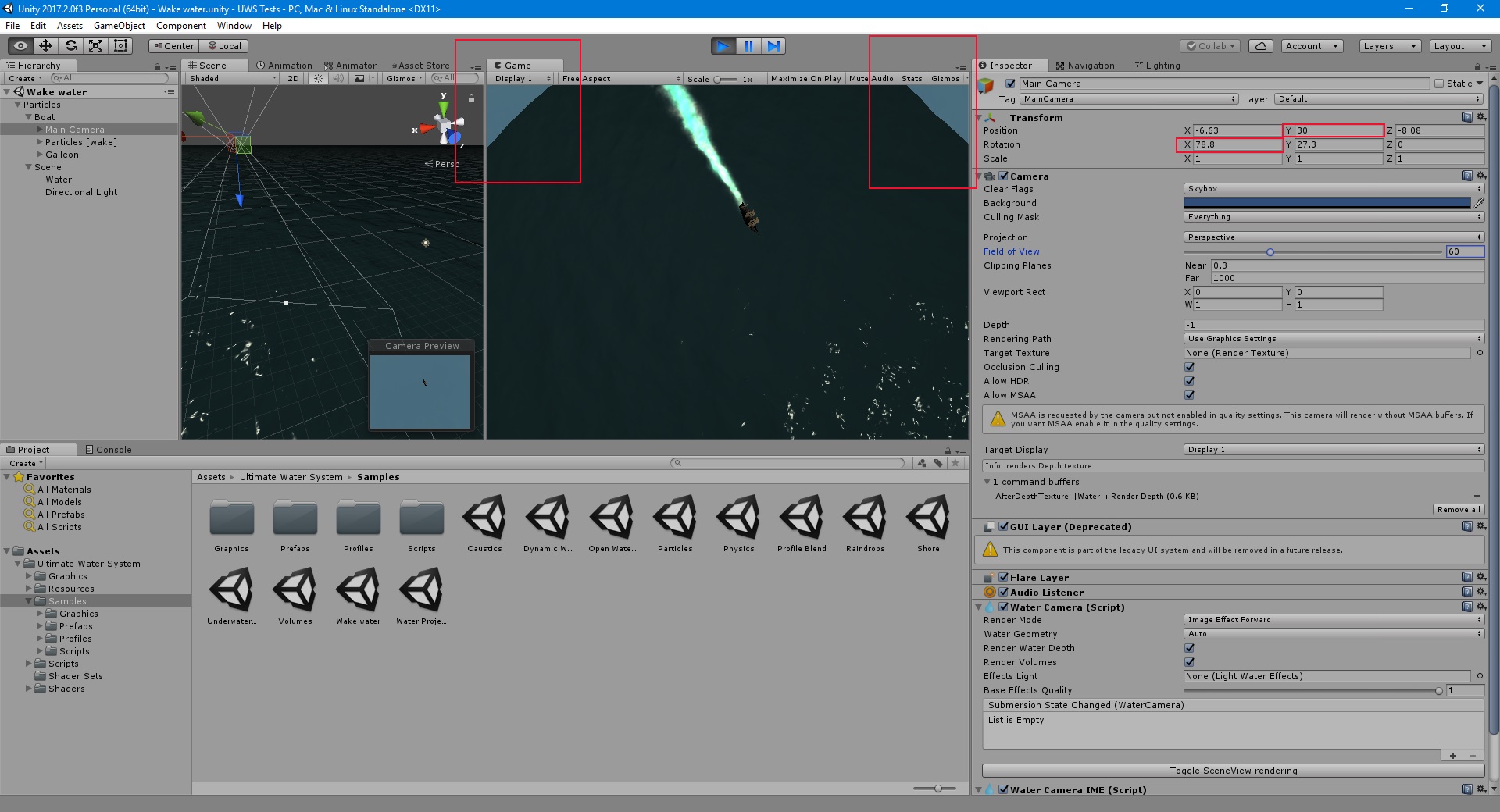Open the camera Background color swatch
The height and width of the screenshot is (812, 1500).
click(x=1327, y=202)
